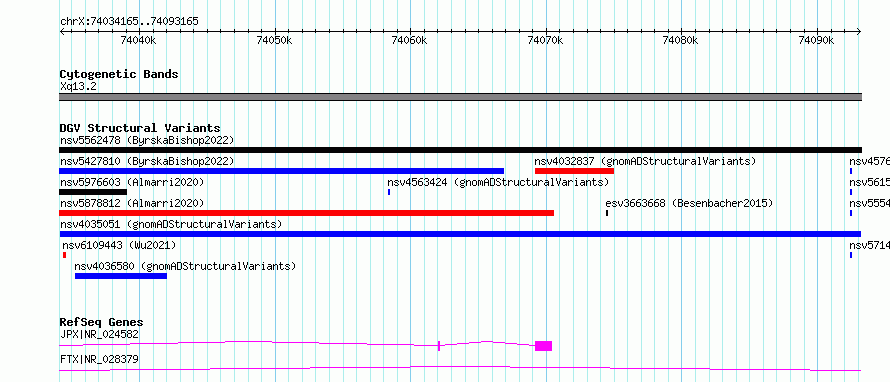Click the ruler's right scroll arrow
The image size is (890, 382).
[858, 32]
